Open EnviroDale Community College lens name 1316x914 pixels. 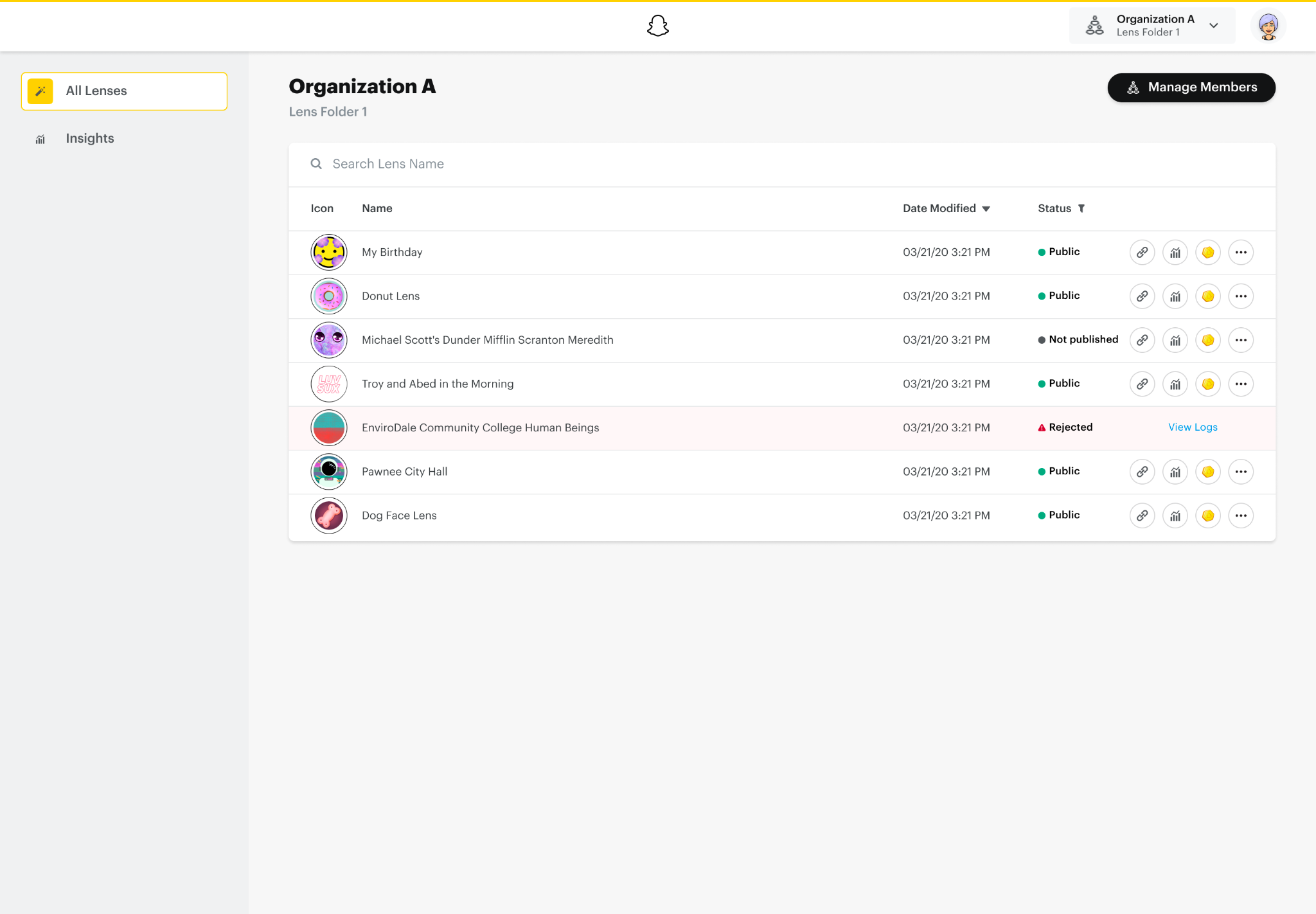[480, 428]
